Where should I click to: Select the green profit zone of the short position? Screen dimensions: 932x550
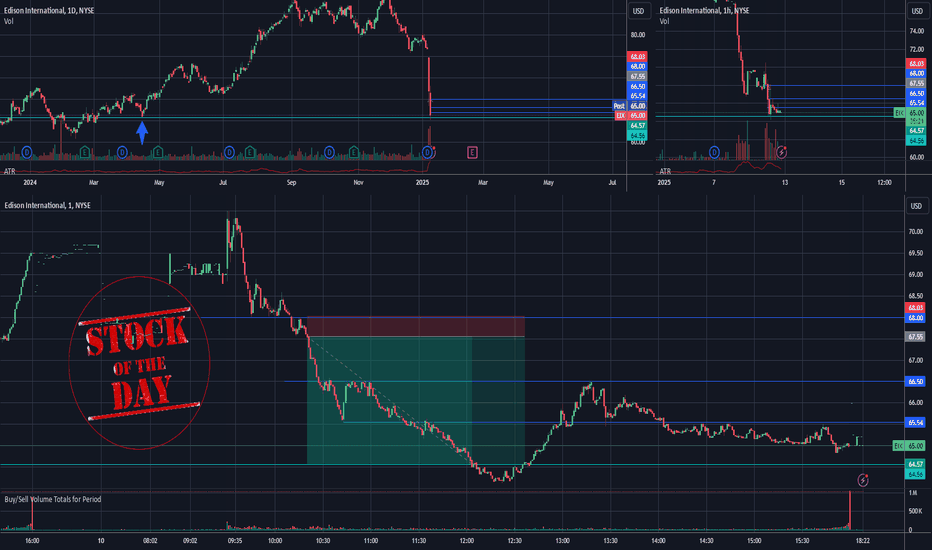(x=415, y=400)
